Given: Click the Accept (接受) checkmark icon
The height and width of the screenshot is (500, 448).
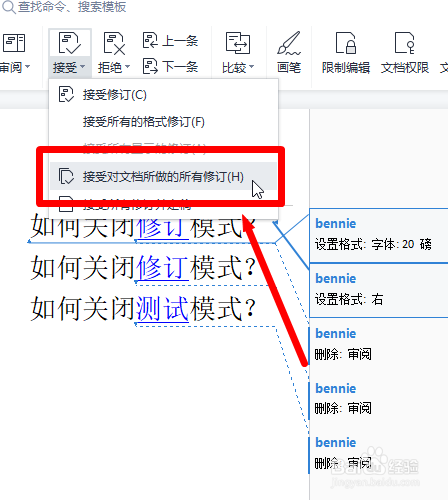Looking at the screenshot, I should pyautogui.click(x=69, y=43).
